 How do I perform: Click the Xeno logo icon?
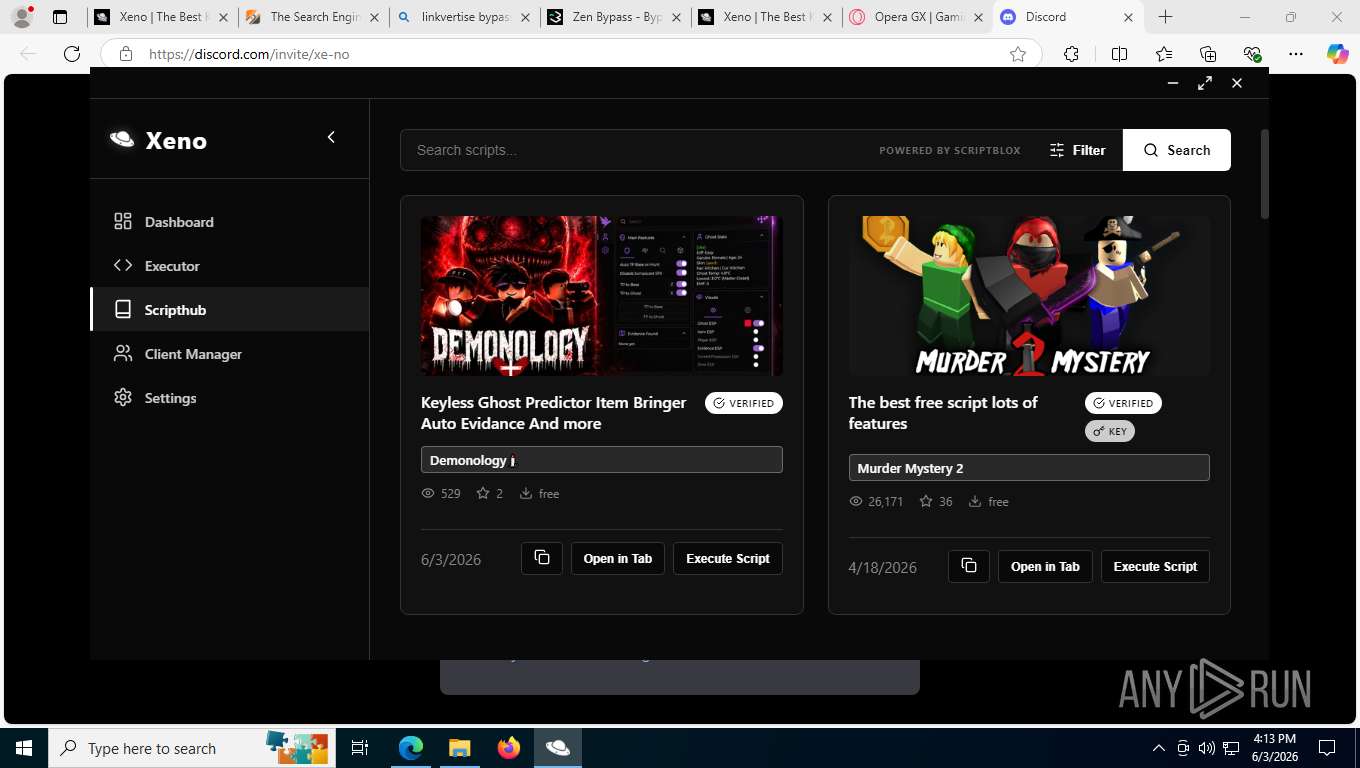[122, 140]
